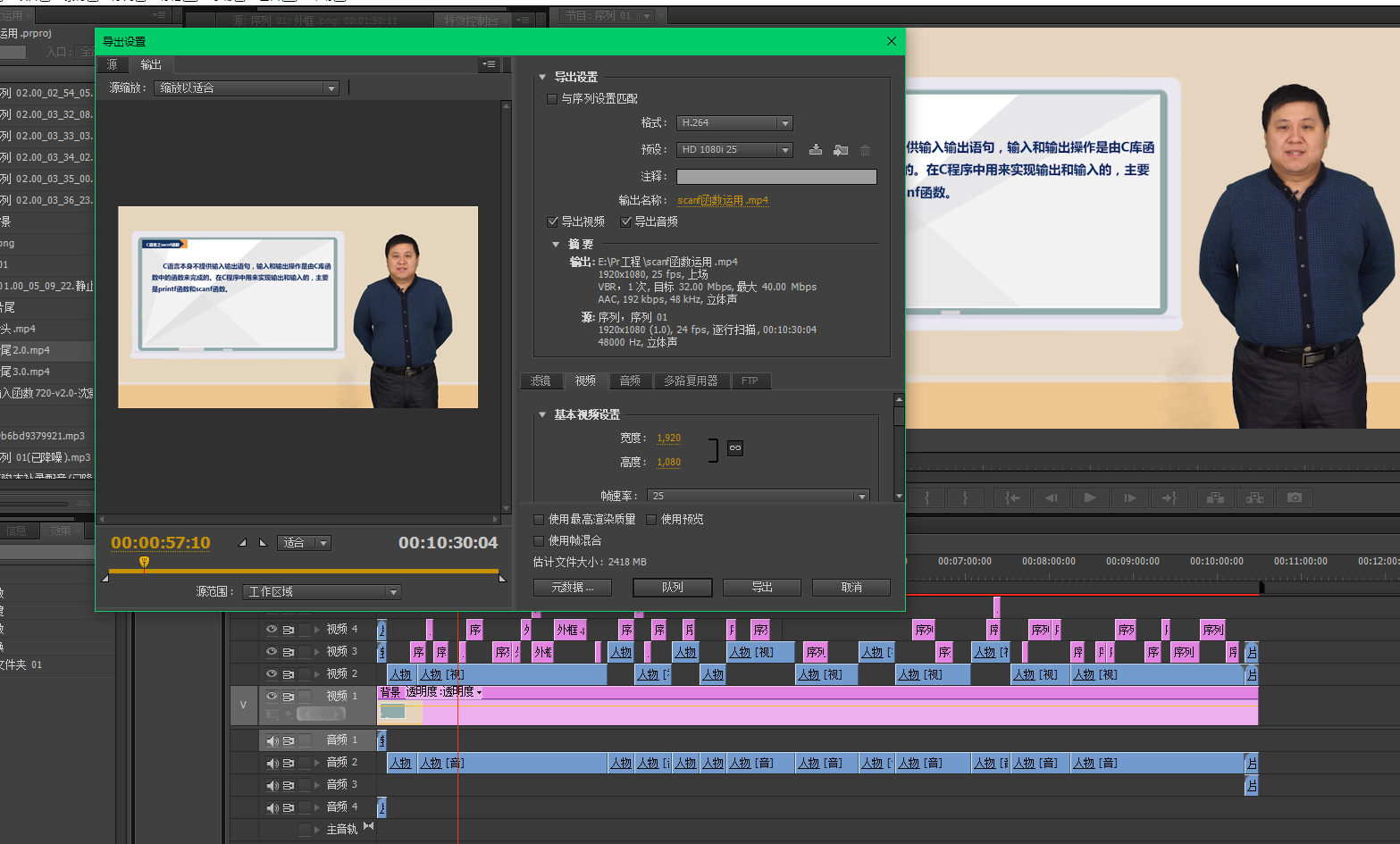Enable 使用最高渲染质量 checkbox
This screenshot has height=844, width=1400.
click(539, 520)
